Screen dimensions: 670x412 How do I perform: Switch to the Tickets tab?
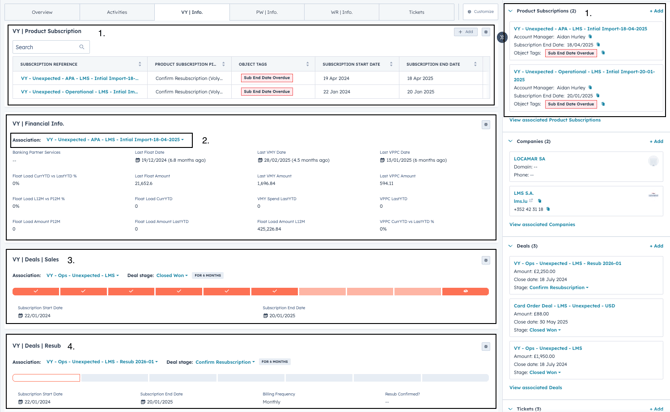coord(416,12)
